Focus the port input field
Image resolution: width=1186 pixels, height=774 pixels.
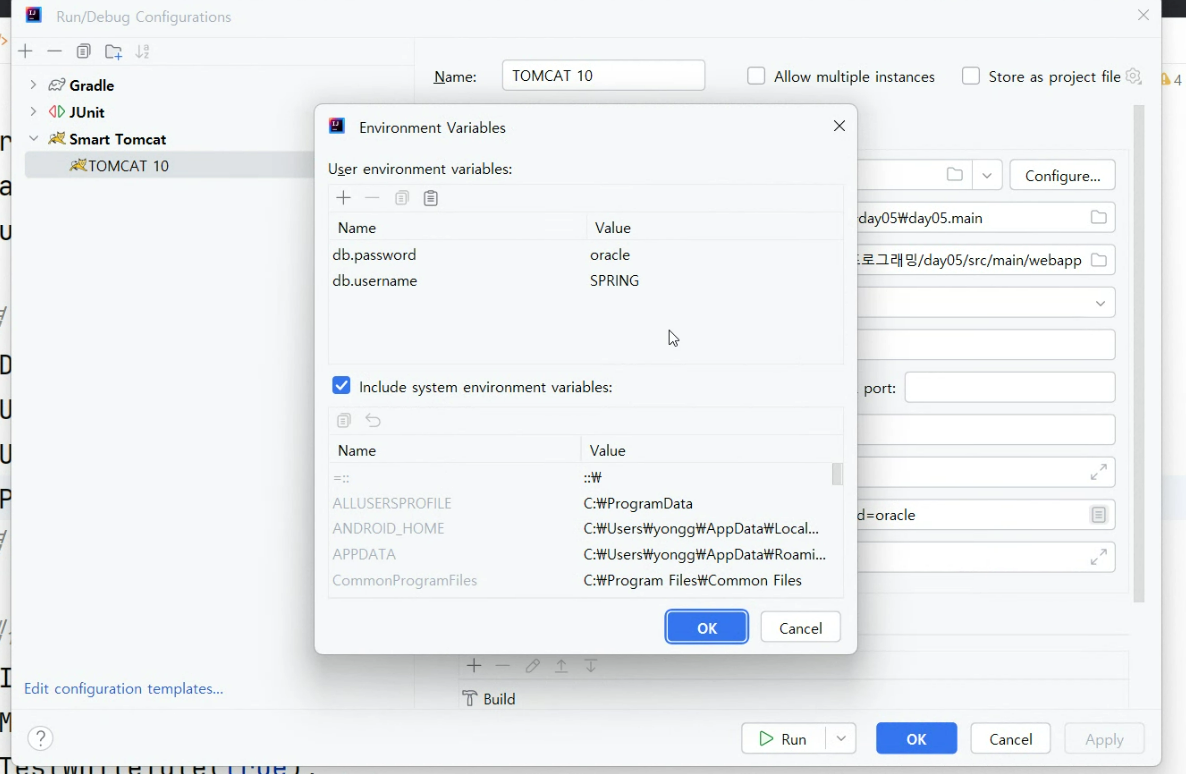(x=1010, y=387)
